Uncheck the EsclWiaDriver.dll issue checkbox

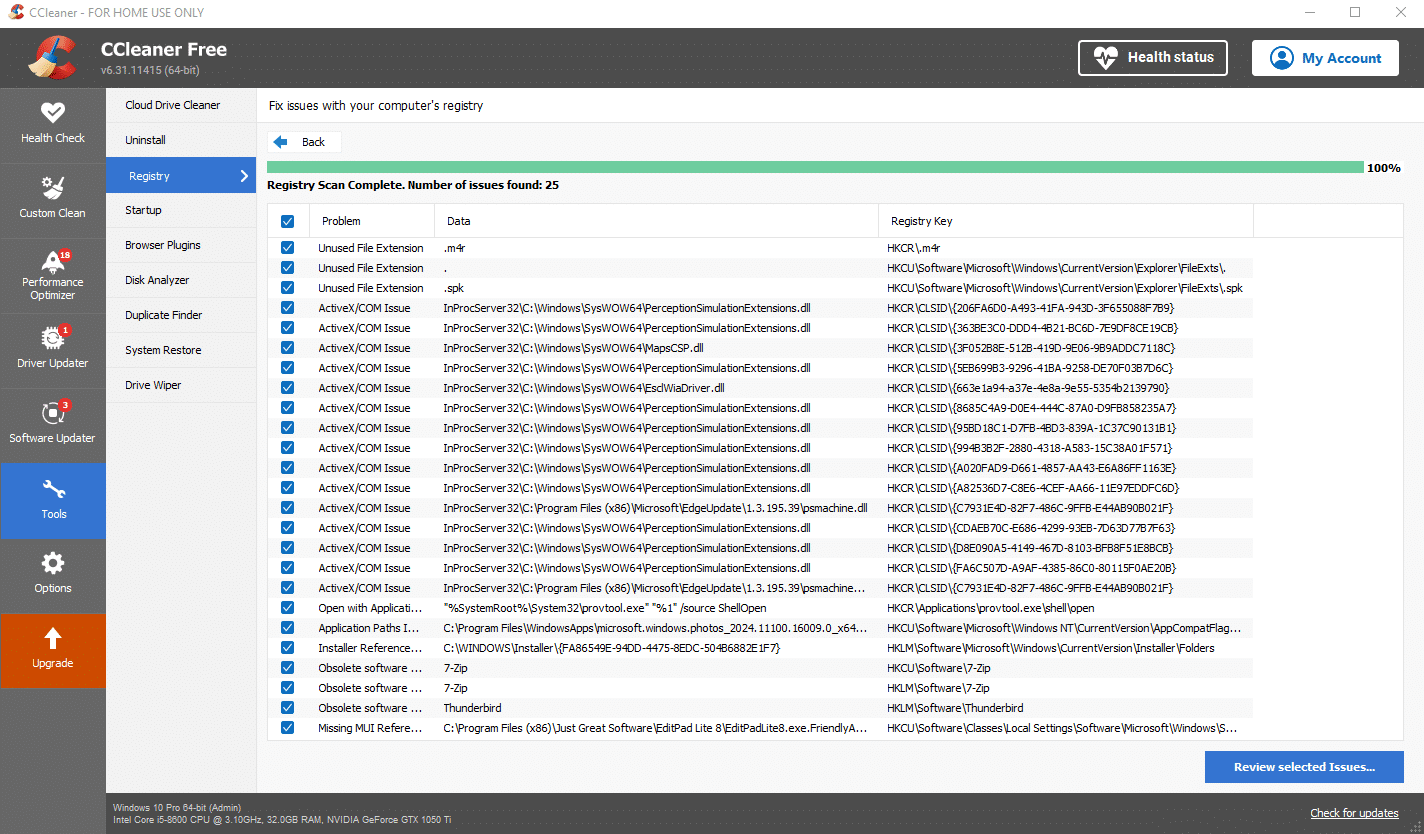pos(288,388)
